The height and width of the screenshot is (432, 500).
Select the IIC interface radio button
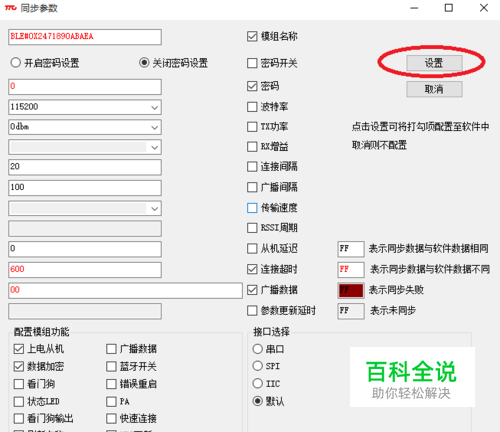pos(257,383)
